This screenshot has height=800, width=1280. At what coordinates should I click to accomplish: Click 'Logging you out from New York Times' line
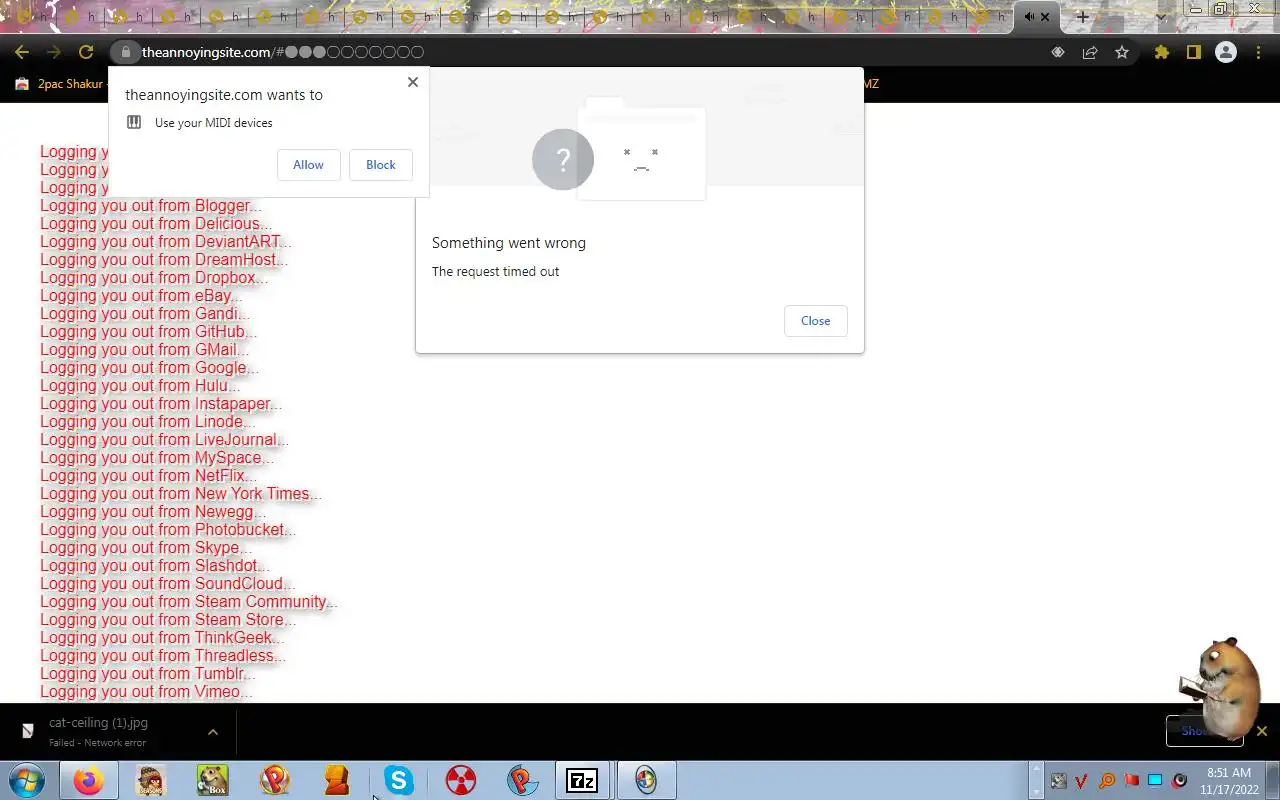click(181, 494)
